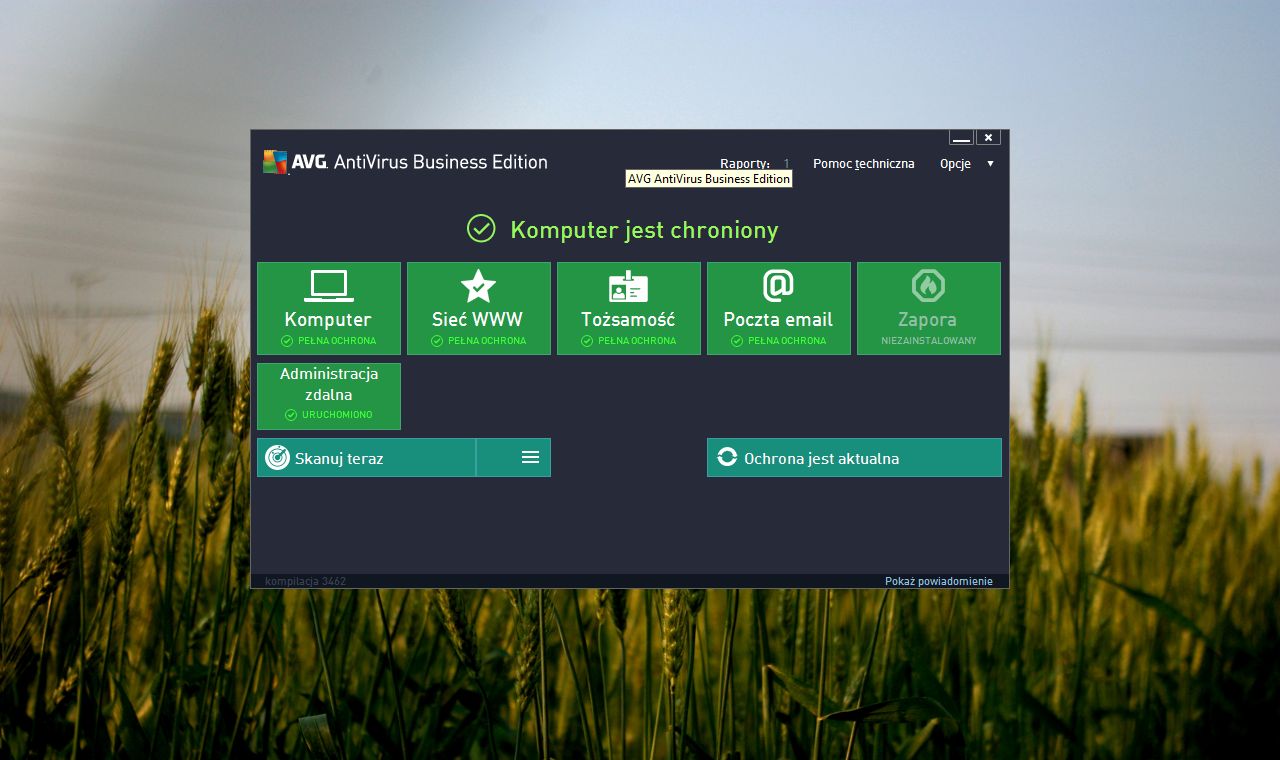Start a scan with Skanuj teraz
This screenshot has height=760, width=1280.
pos(366,457)
